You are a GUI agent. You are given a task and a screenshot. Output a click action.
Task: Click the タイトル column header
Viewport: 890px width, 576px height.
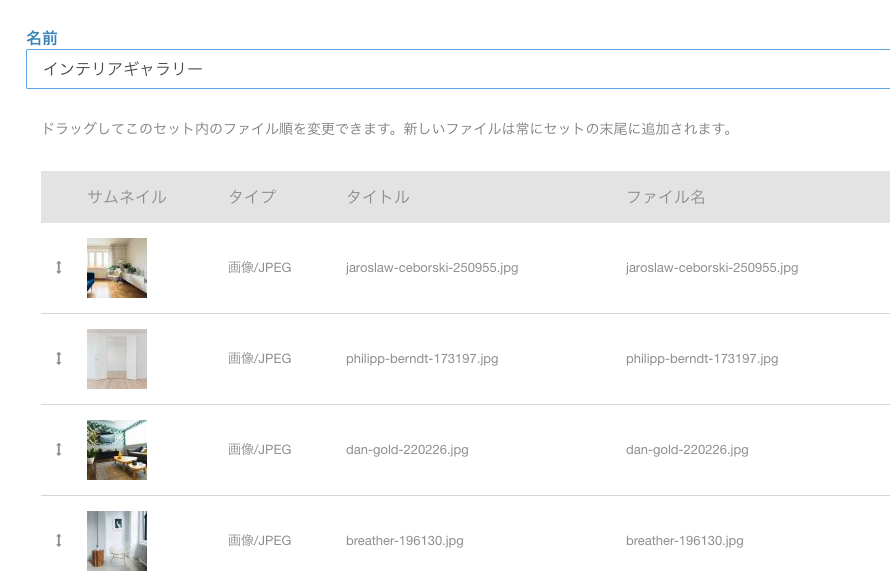click(x=377, y=197)
